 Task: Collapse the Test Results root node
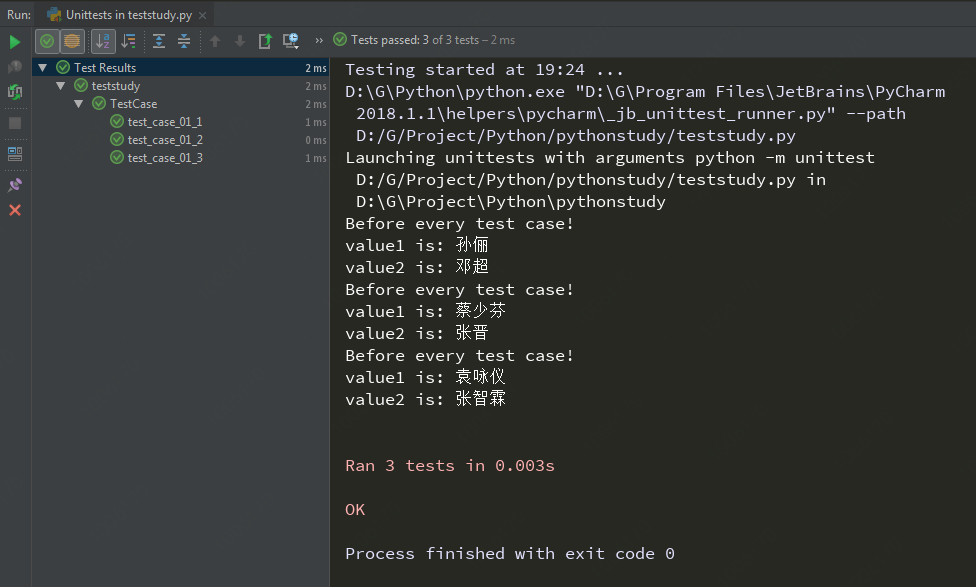click(42, 67)
